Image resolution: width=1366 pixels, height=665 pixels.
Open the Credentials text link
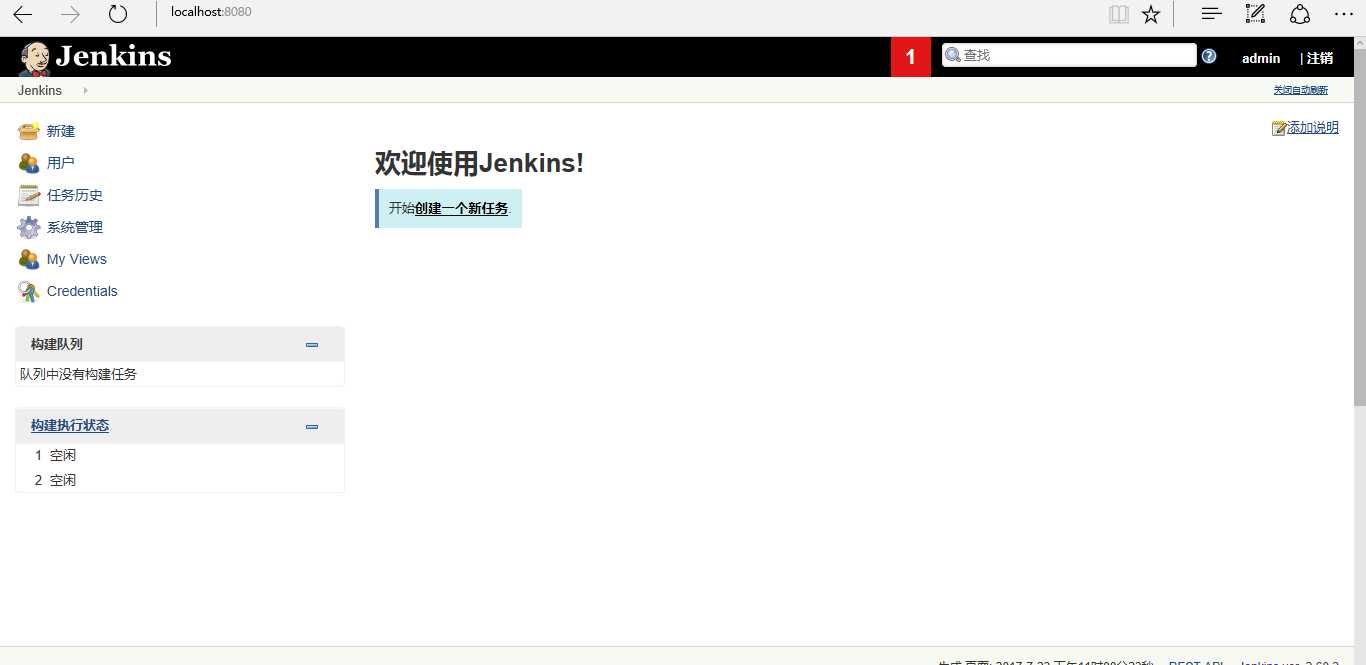[x=82, y=291]
